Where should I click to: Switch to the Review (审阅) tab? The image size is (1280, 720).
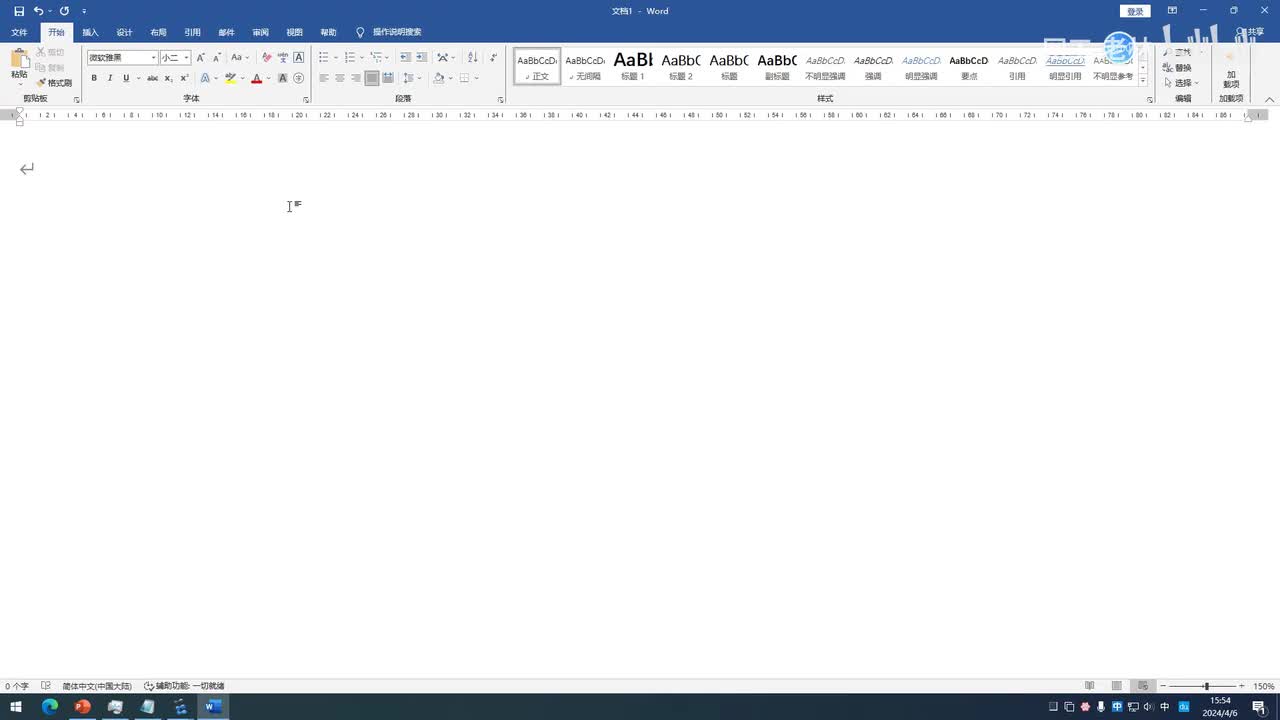(x=260, y=32)
